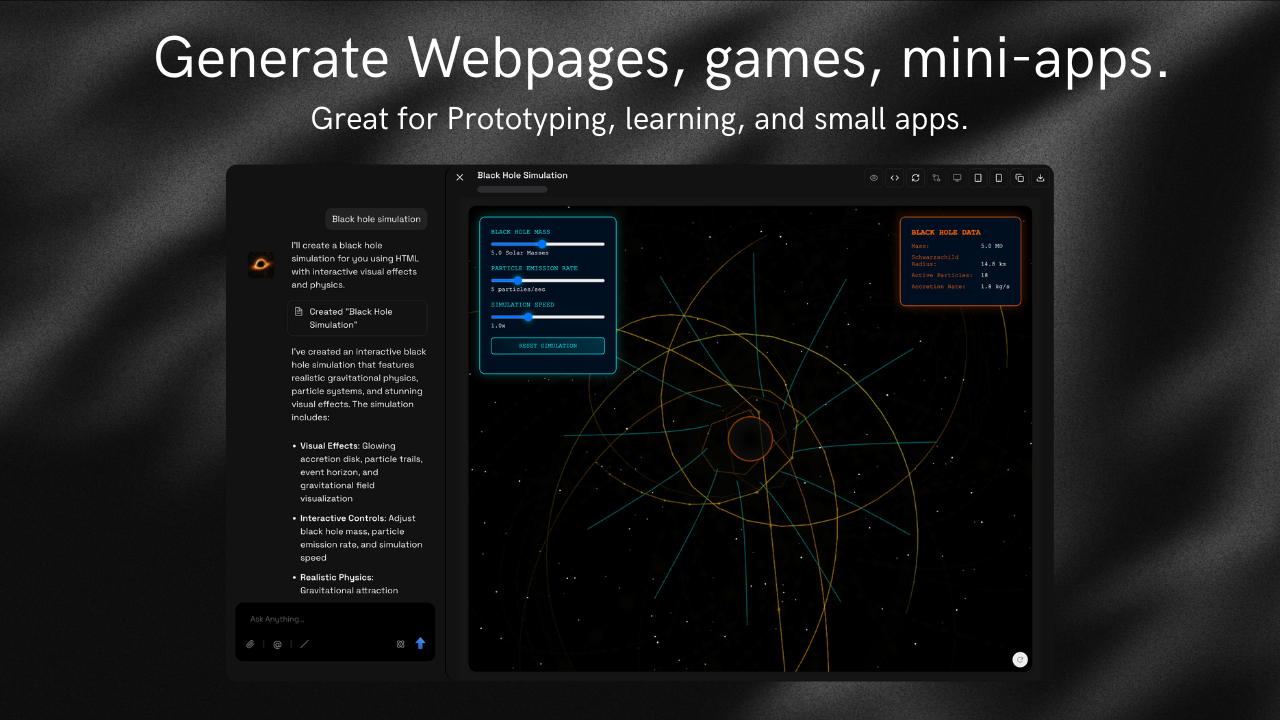Click the Active Particles value
Viewport: 1280px width, 720px height.
(x=984, y=274)
